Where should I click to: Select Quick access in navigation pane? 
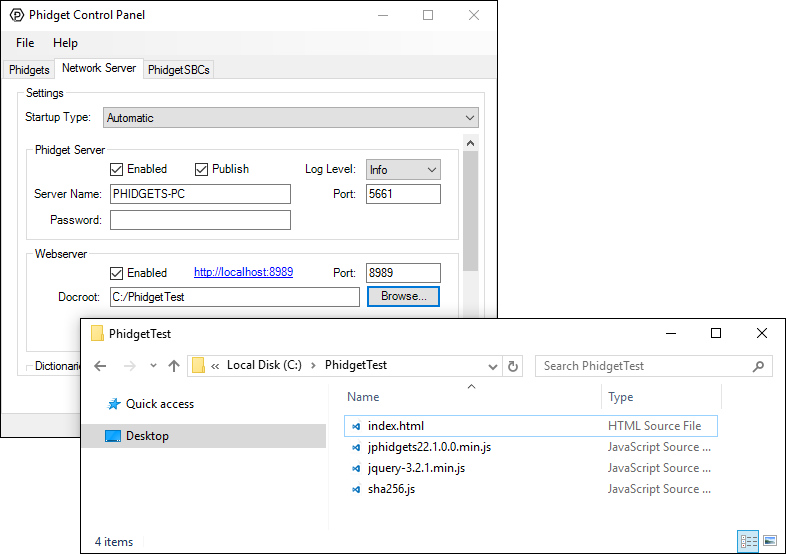pos(160,404)
